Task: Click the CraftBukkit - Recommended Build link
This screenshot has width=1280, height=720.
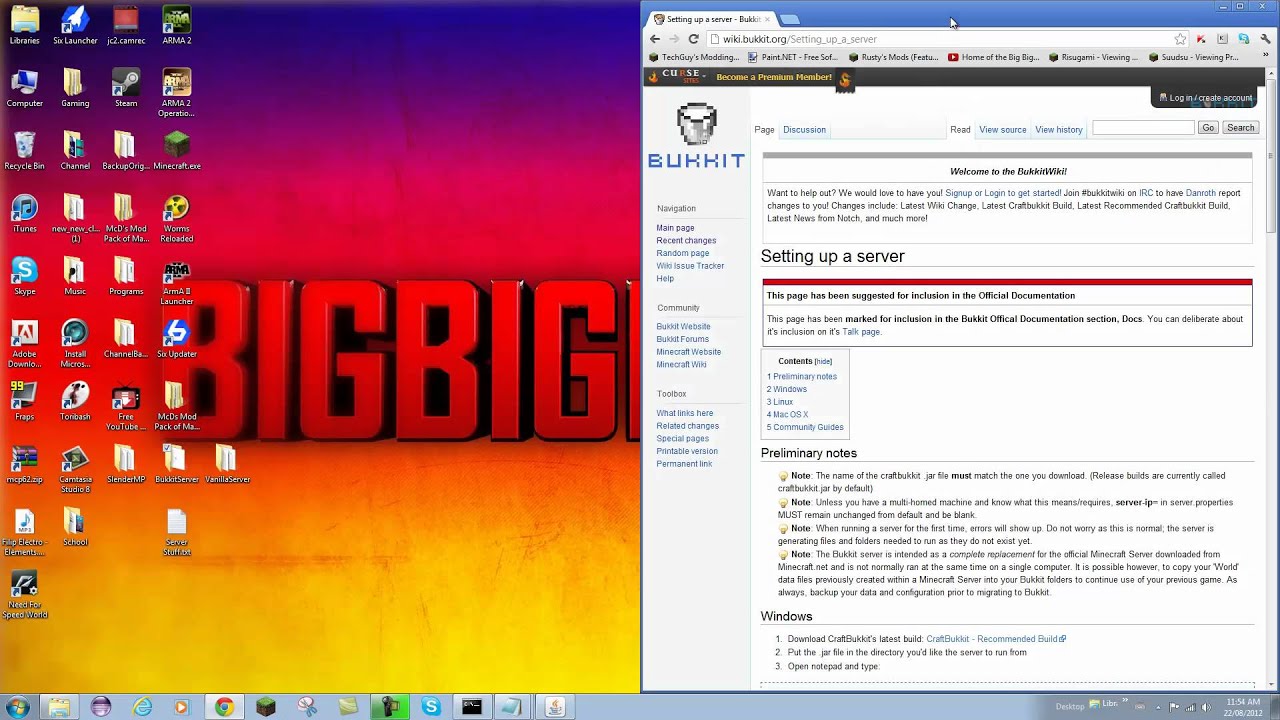Action: click(996, 639)
